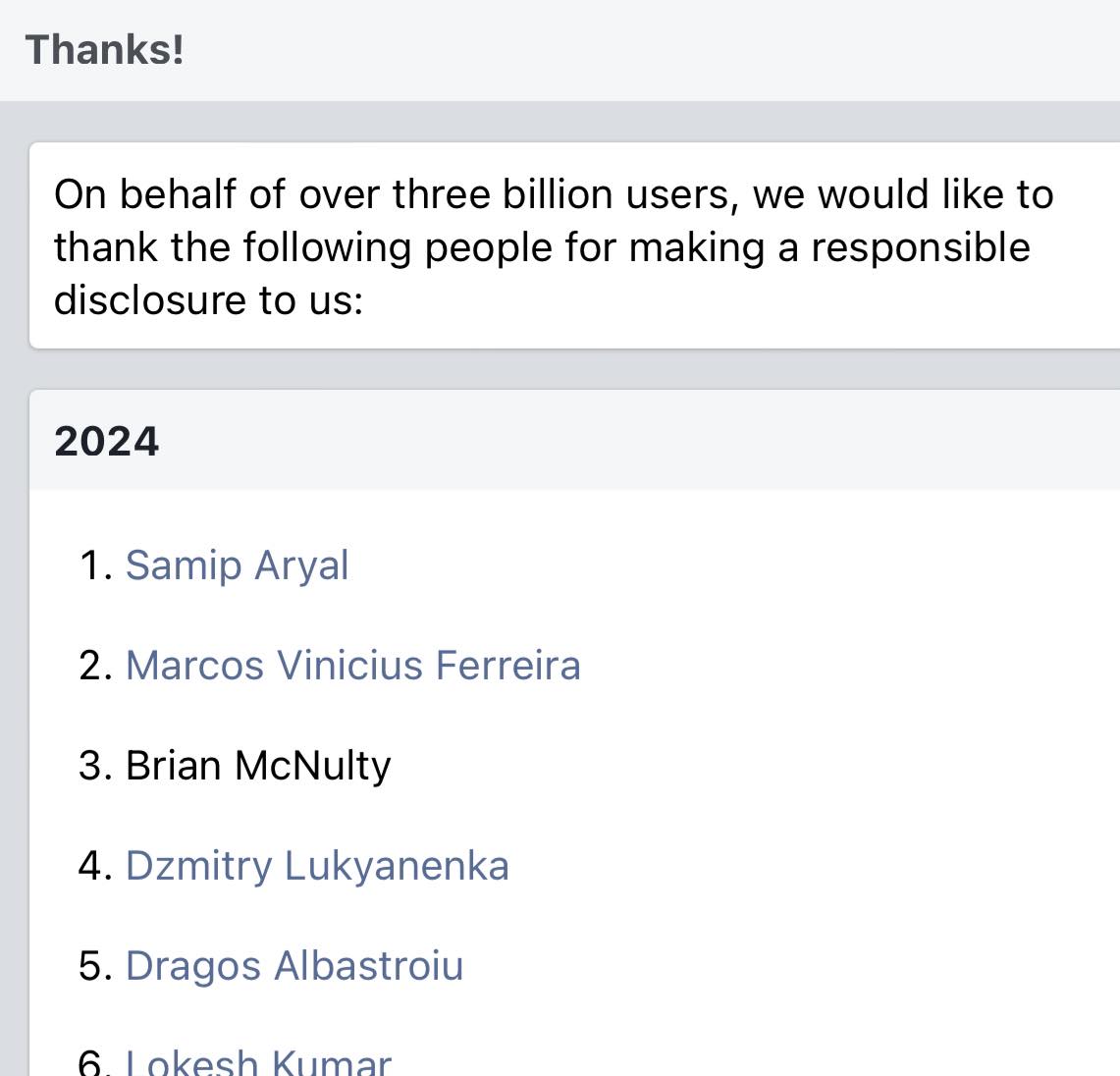Select the partially visible Lokesh Kumar link

[258, 1062]
